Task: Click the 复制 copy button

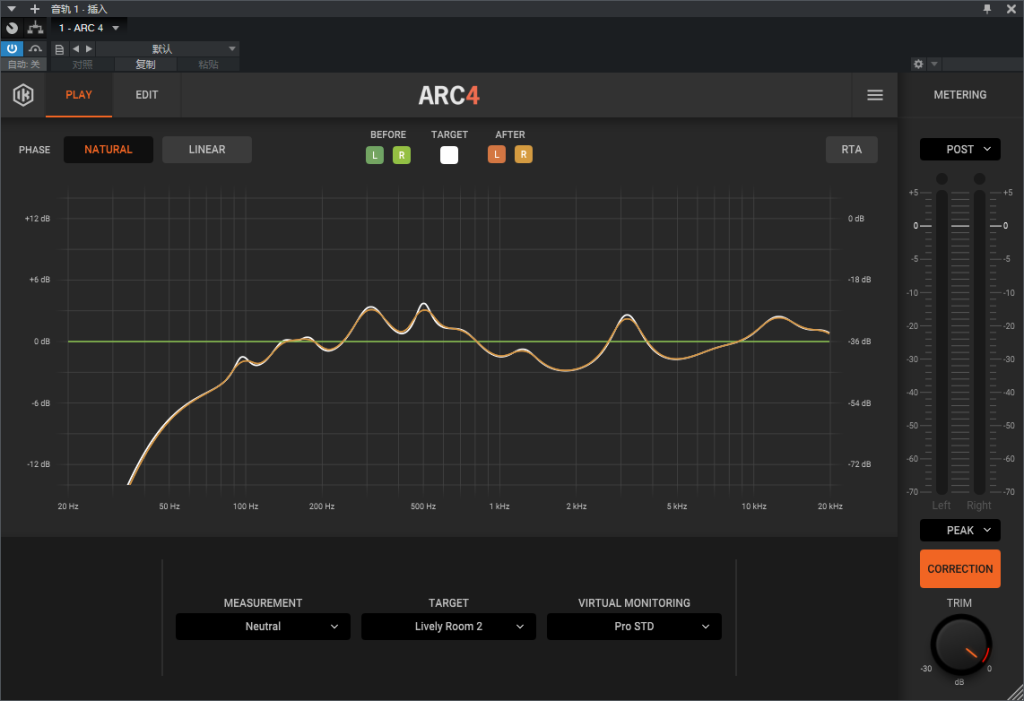Action: coord(145,64)
